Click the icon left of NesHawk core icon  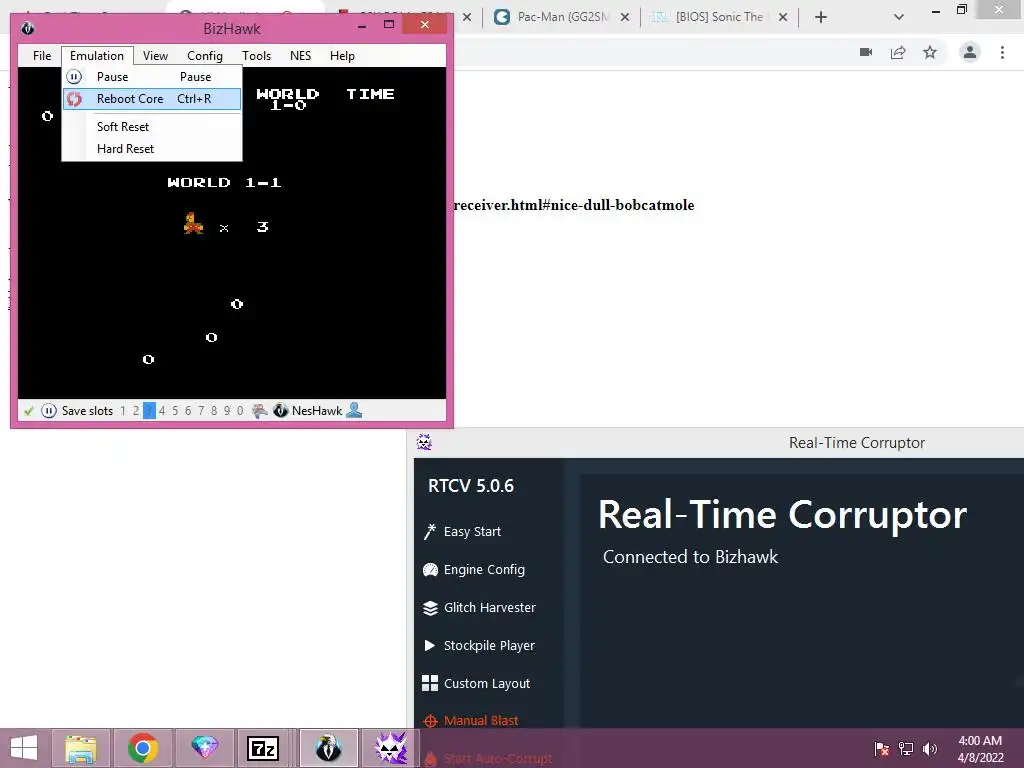pyautogui.click(x=260, y=411)
